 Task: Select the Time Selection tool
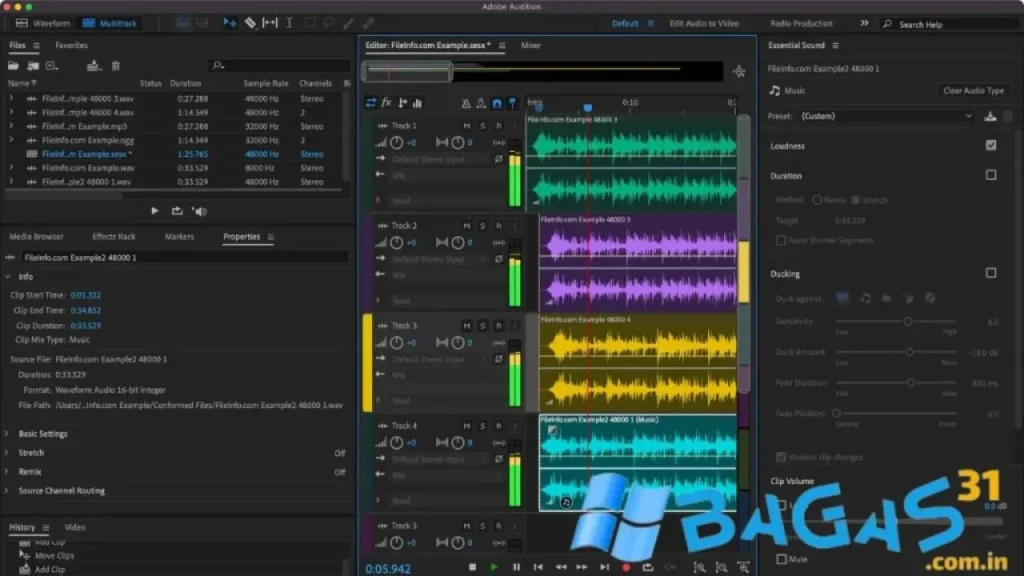point(289,23)
